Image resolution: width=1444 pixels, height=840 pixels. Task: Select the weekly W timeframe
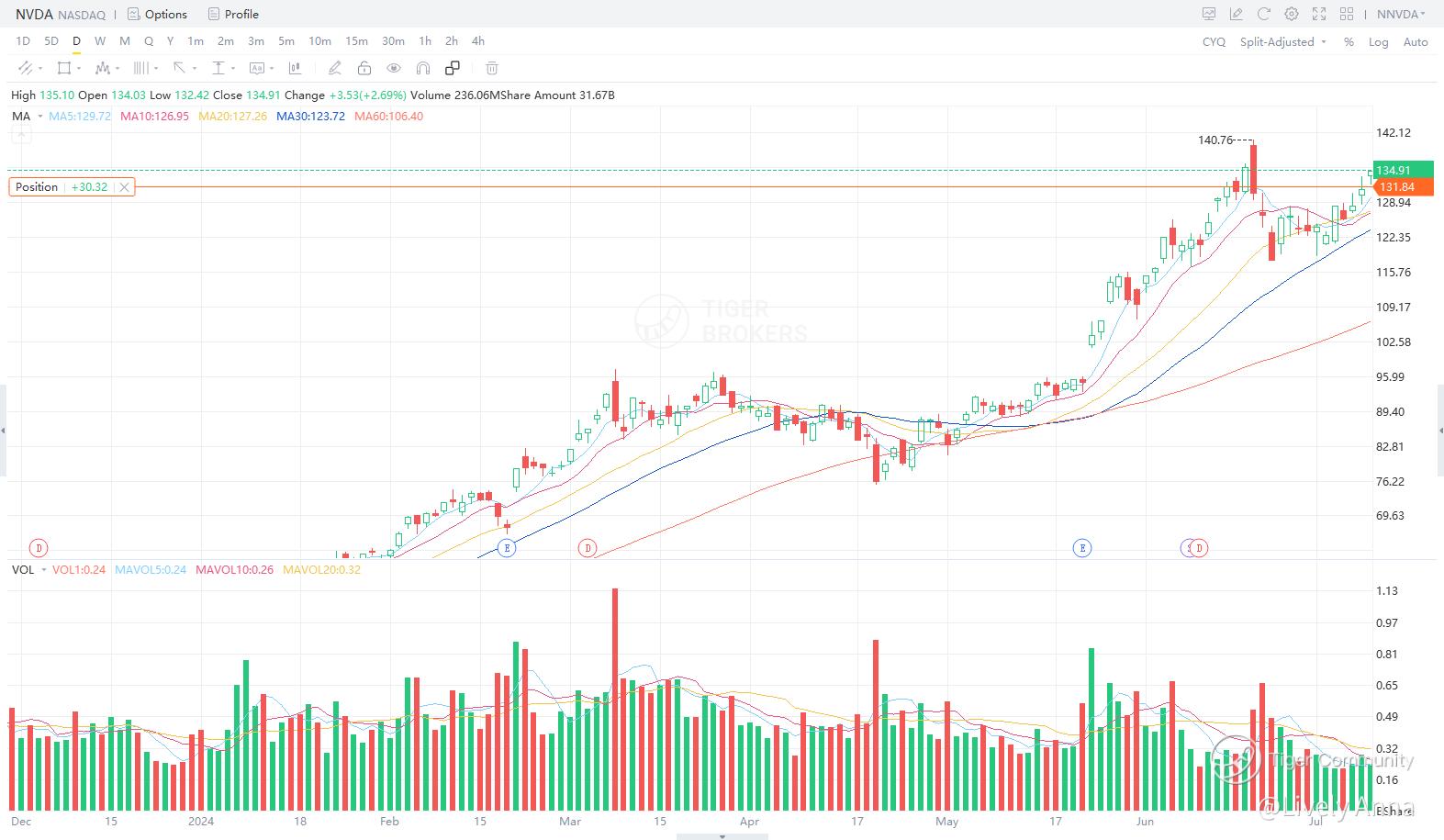point(100,41)
